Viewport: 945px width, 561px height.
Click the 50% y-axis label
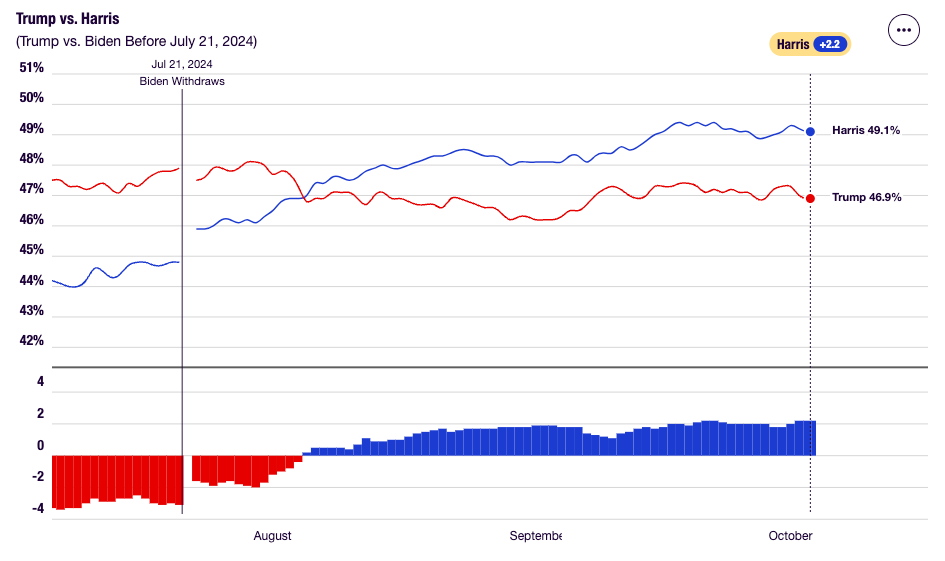(x=31, y=98)
